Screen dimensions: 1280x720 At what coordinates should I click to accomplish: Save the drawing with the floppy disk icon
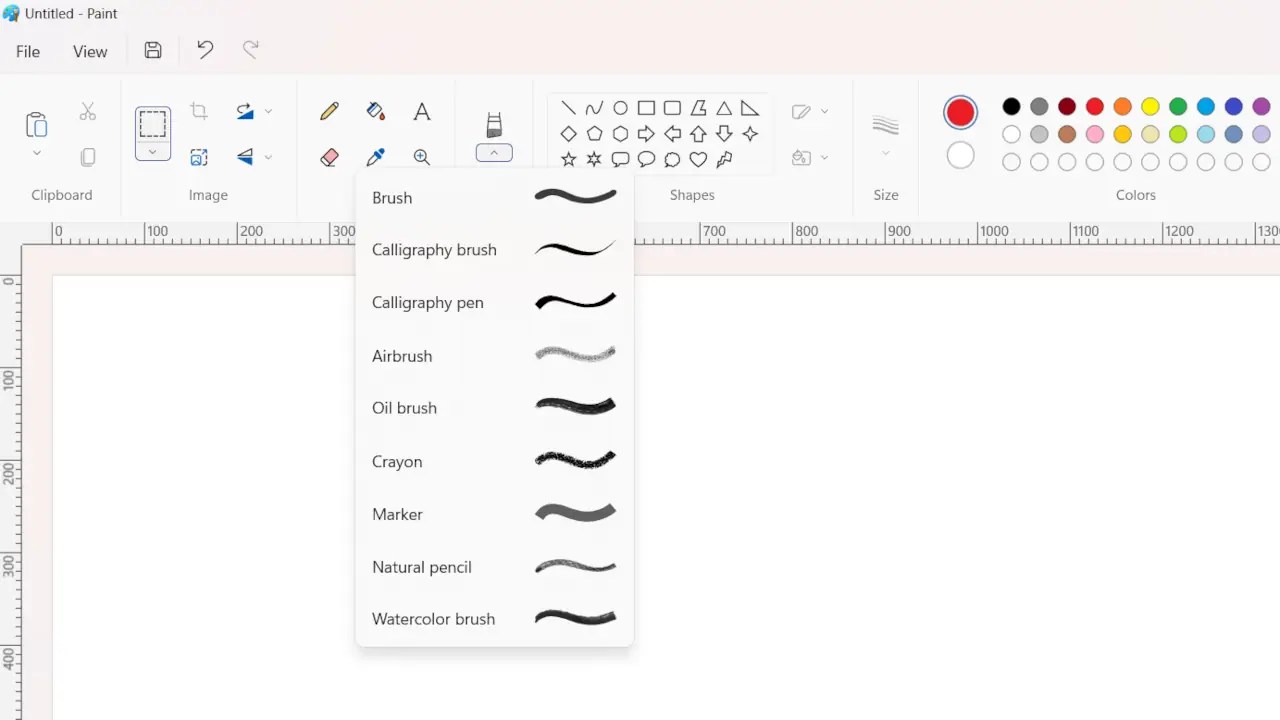click(153, 50)
